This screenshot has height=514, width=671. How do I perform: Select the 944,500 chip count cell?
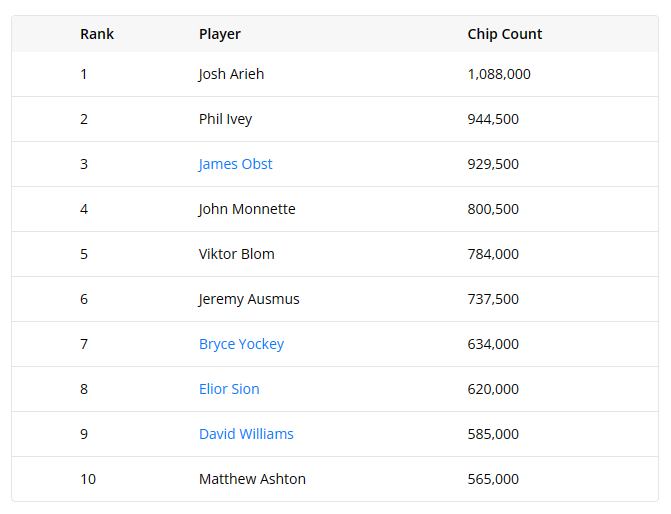tap(493, 119)
